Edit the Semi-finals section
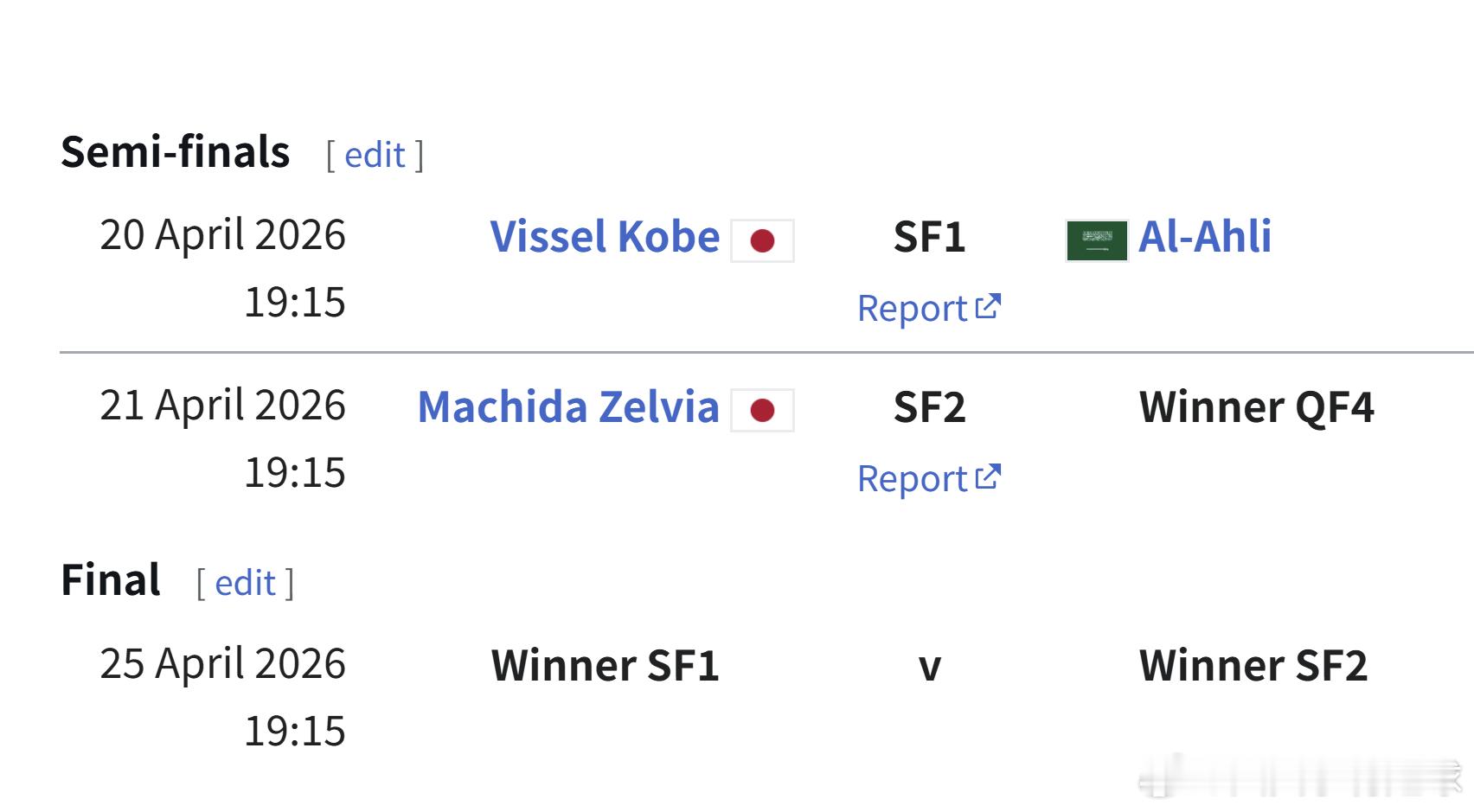This screenshot has height=812, width=1474. pos(375,155)
